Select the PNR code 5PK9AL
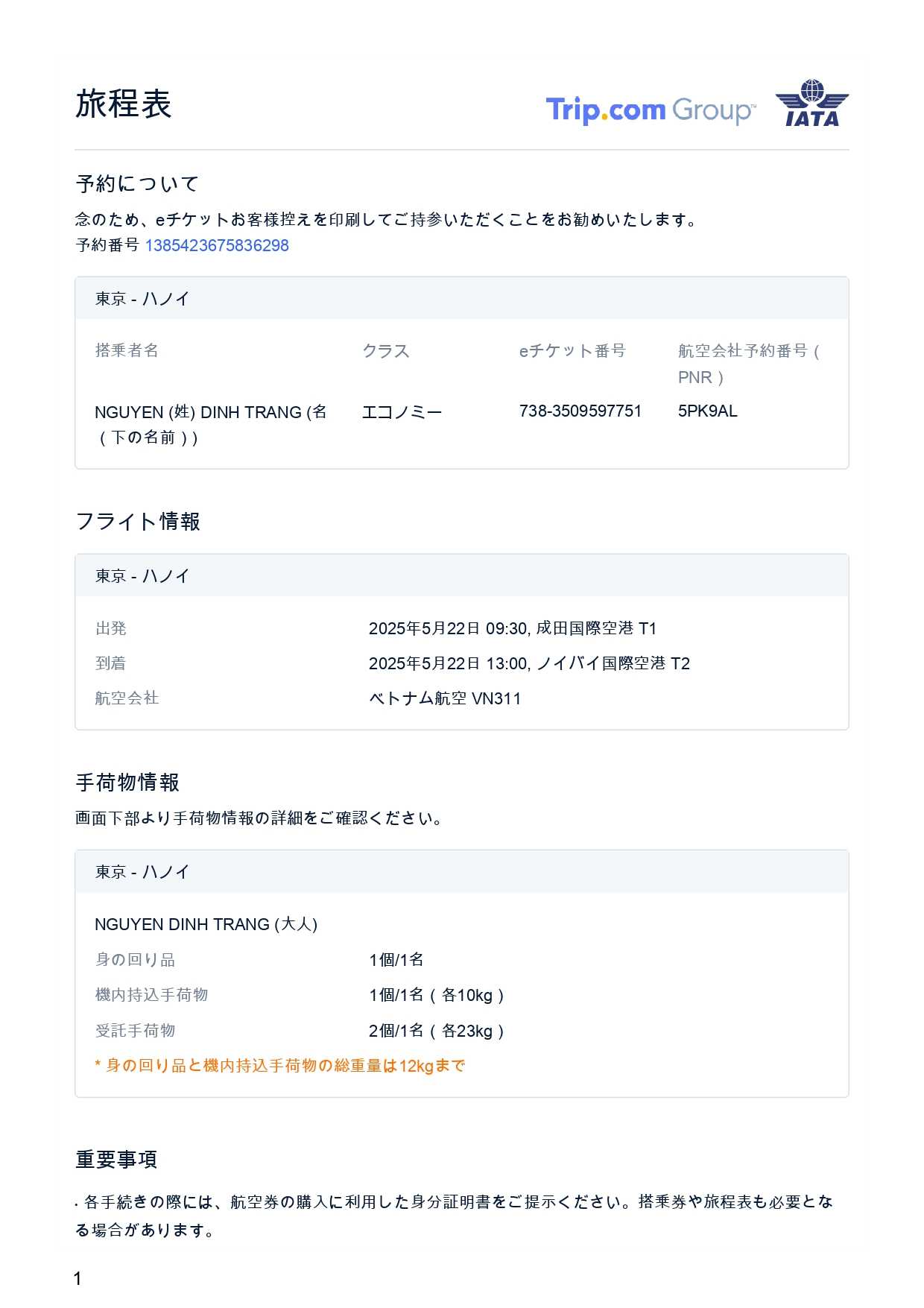Viewport: 924px width, 1308px height. 707,411
